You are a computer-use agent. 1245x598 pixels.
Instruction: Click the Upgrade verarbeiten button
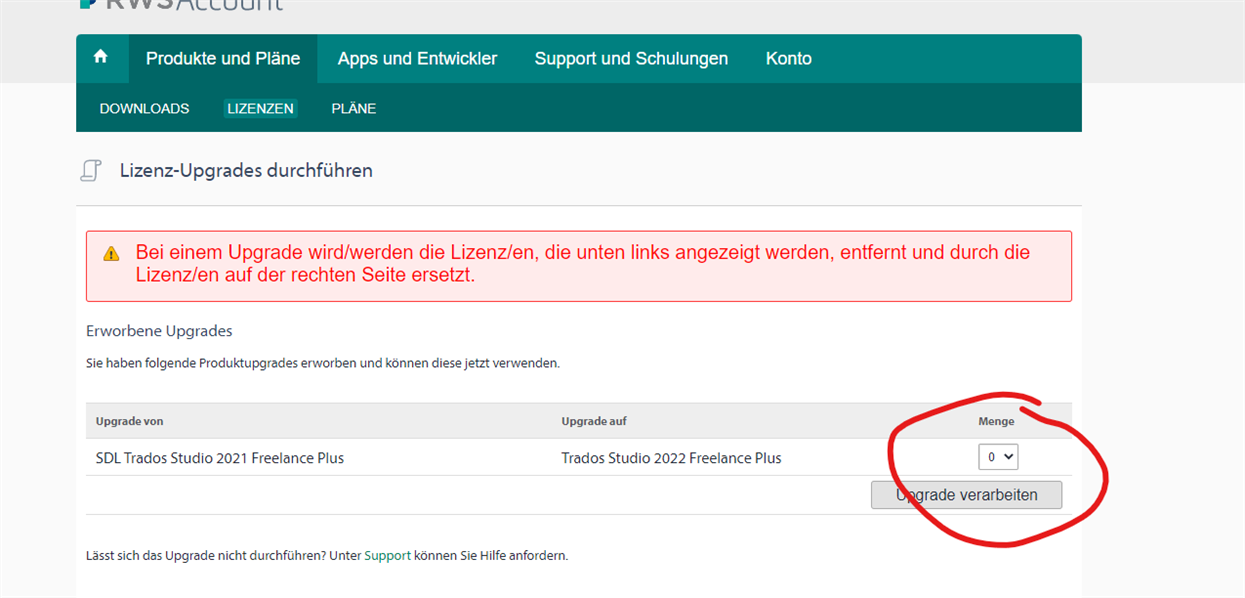[x=966, y=495]
